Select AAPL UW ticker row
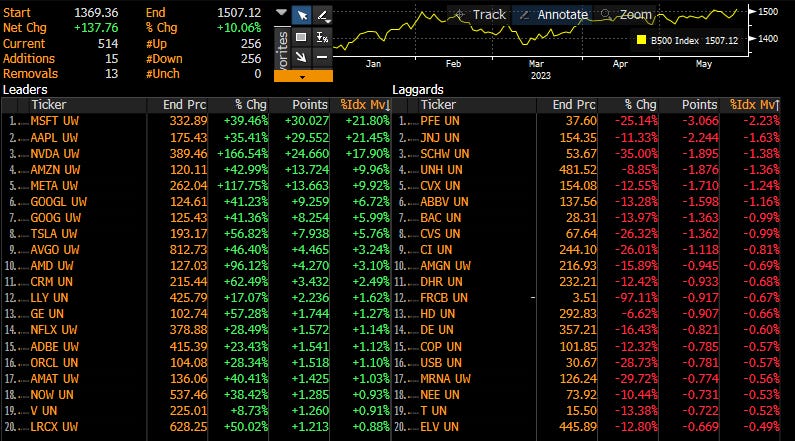 196,137
